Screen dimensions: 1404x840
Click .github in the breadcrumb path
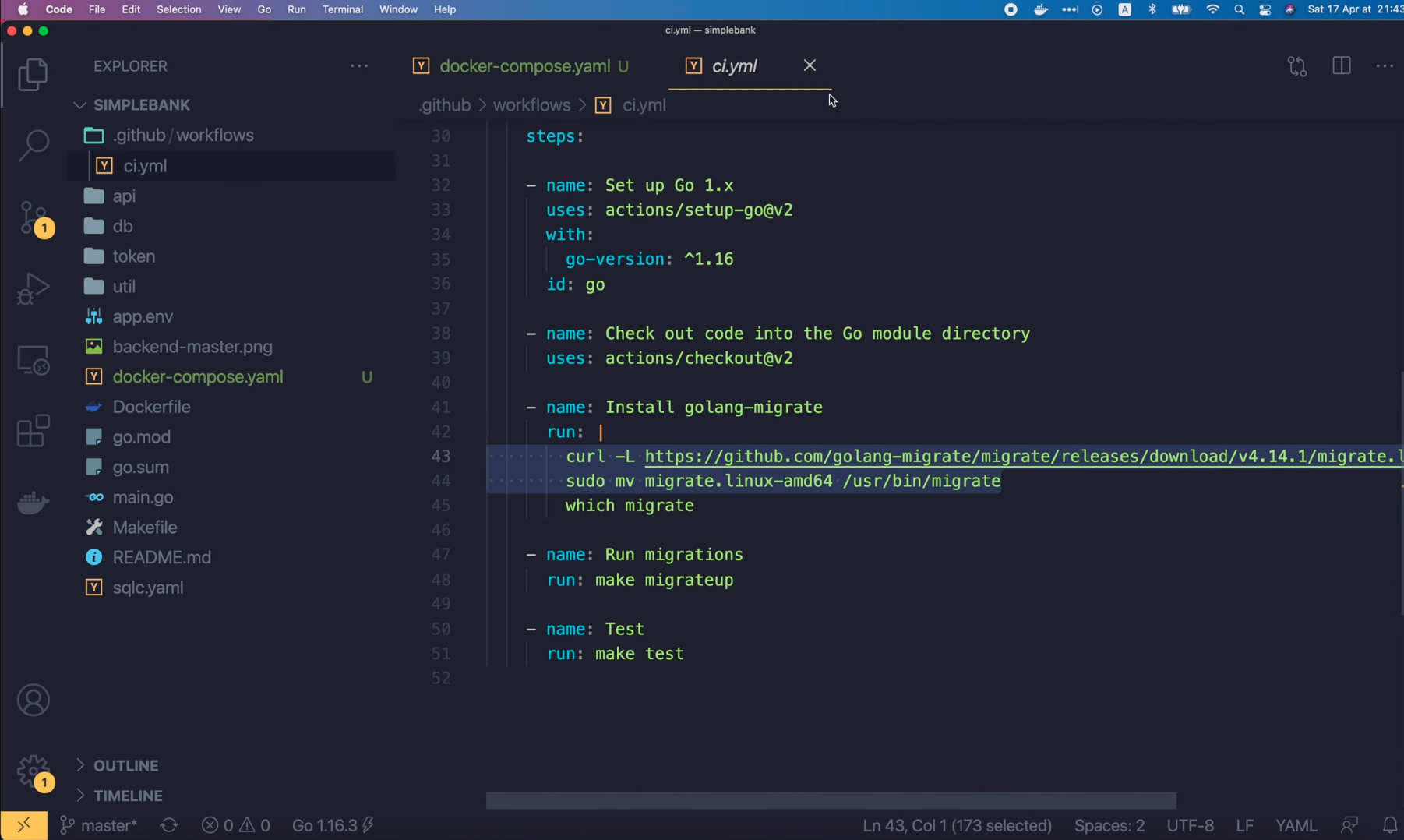(445, 104)
